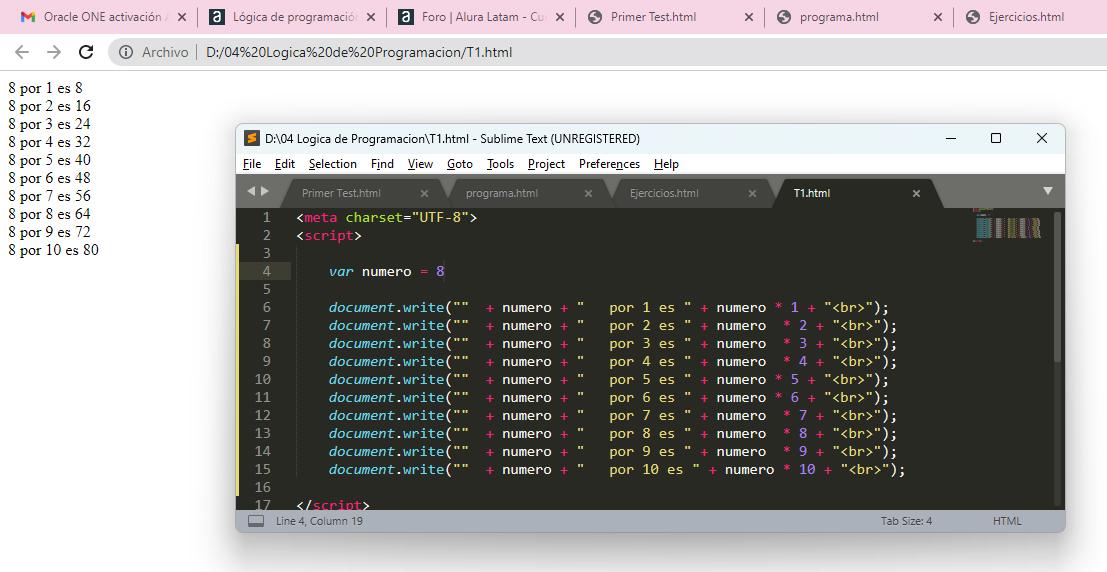Maximize the Sublime Text window
The width and height of the screenshot is (1107, 572).
click(x=995, y=138)
